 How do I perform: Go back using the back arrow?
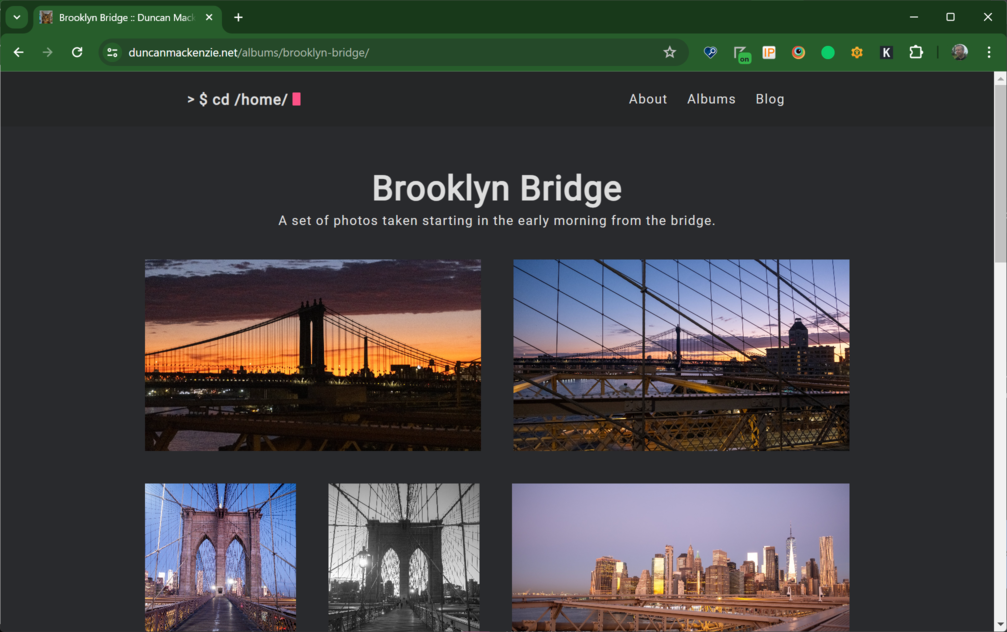pos(18,52)
